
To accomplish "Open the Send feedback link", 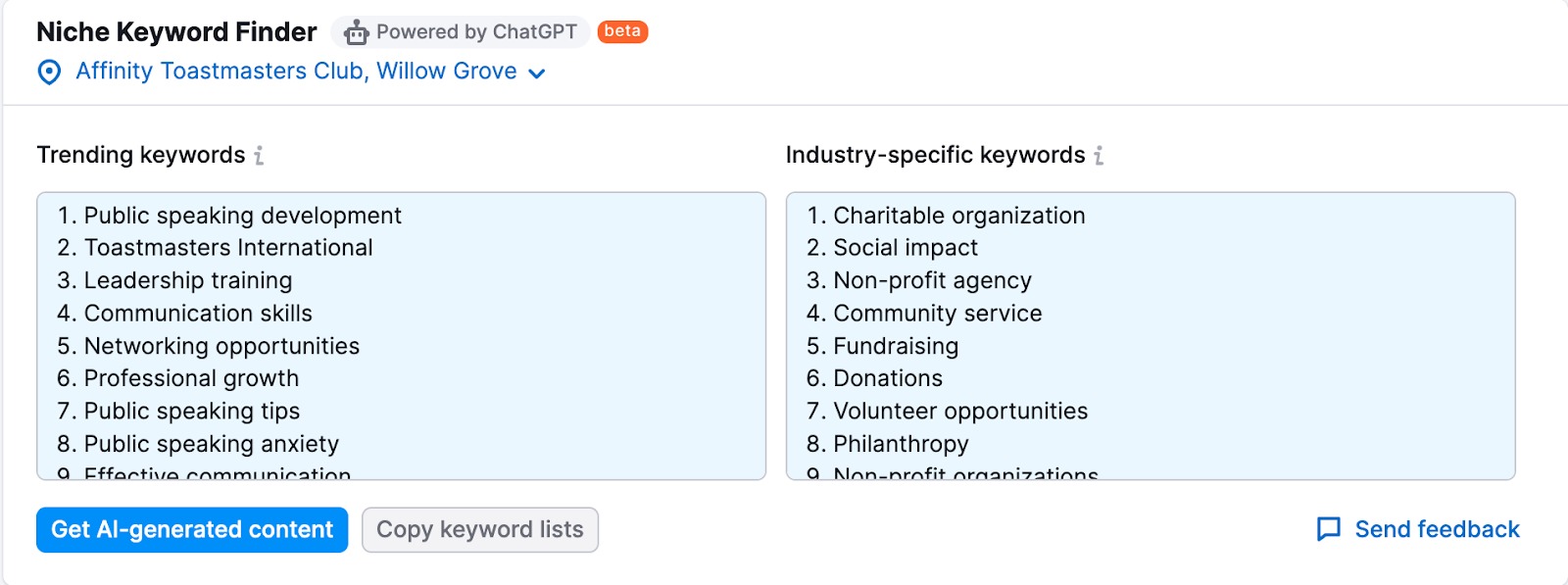I will pyautogui.click(x=1437, y=529).
